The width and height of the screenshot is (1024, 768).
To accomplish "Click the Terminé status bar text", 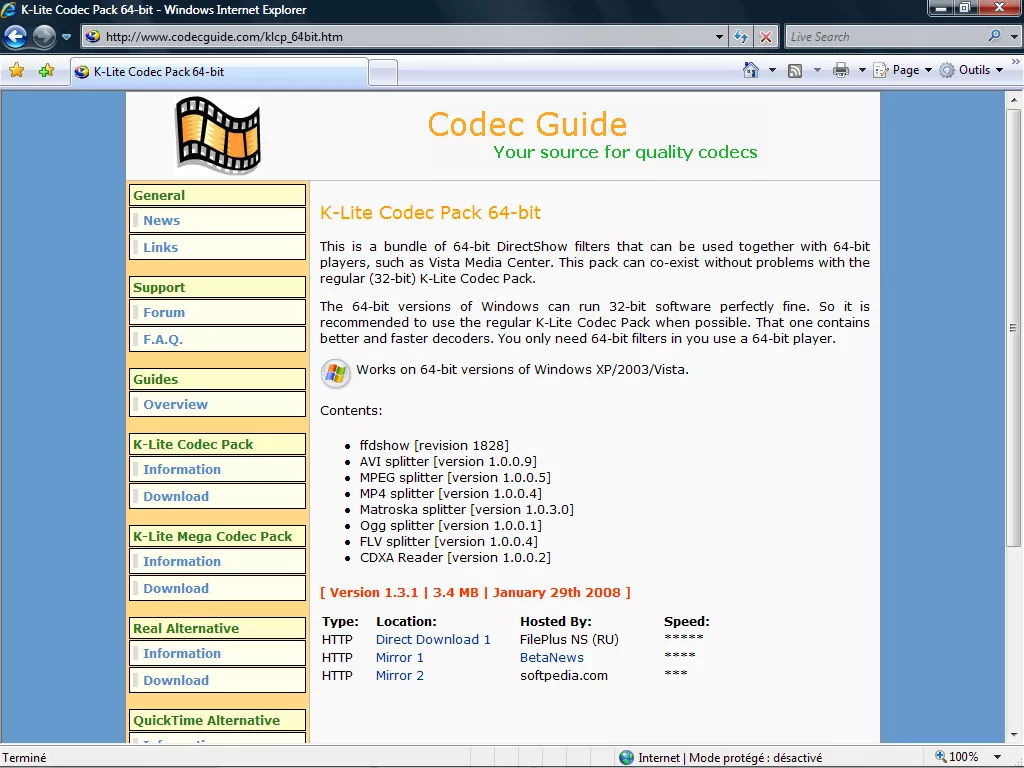I will pos(25,758).
